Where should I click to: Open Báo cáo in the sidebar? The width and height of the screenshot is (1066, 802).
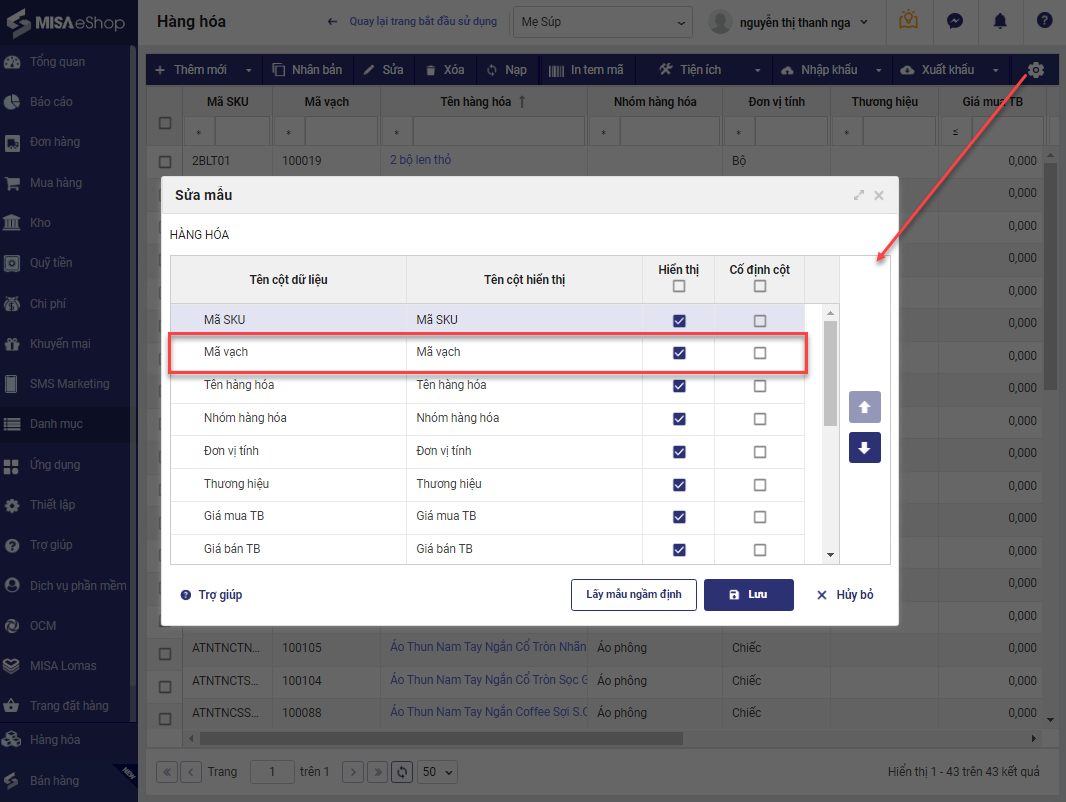click(51, 102)
